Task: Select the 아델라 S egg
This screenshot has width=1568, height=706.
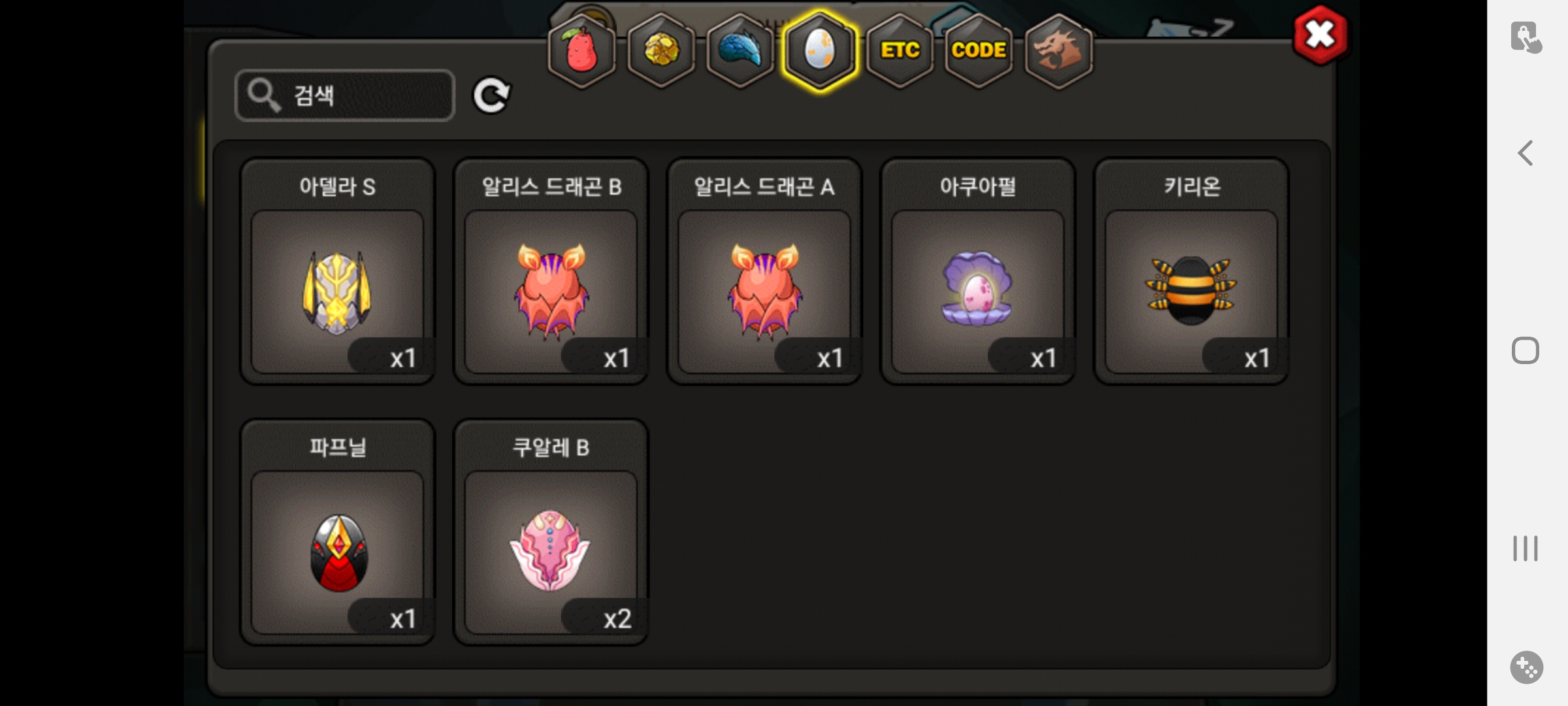Action: (x=338, y=271)
